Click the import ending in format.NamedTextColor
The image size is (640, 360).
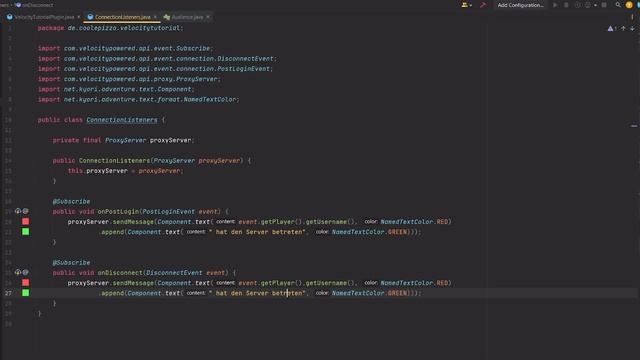[x=138, y=99]
